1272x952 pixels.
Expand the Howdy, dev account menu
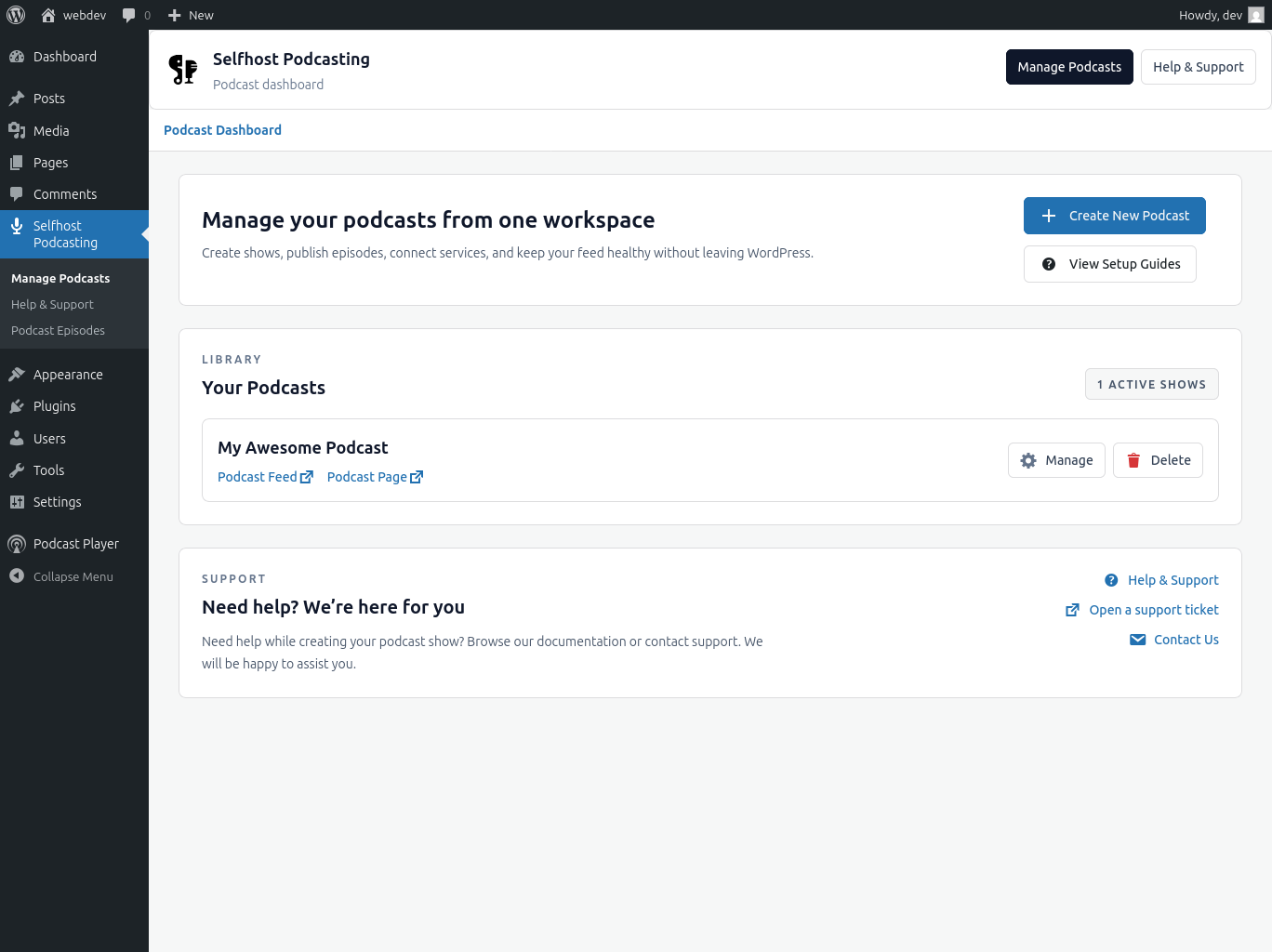tap(1210, 15)
